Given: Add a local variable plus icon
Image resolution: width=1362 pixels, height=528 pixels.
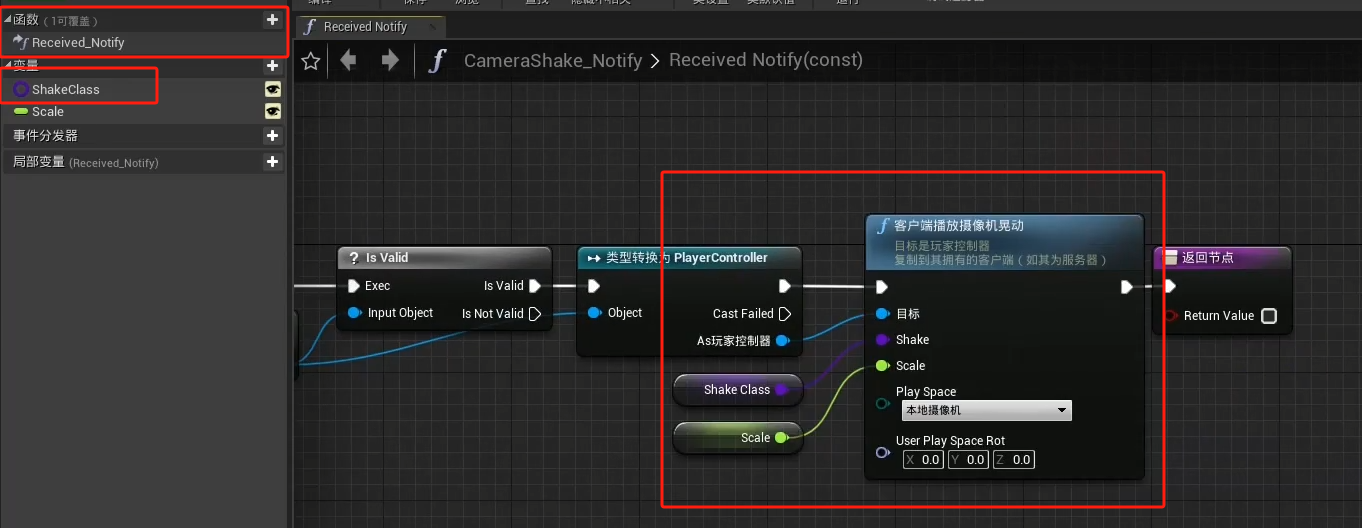Looking at the screenshot, I should (x=272, y=162).
